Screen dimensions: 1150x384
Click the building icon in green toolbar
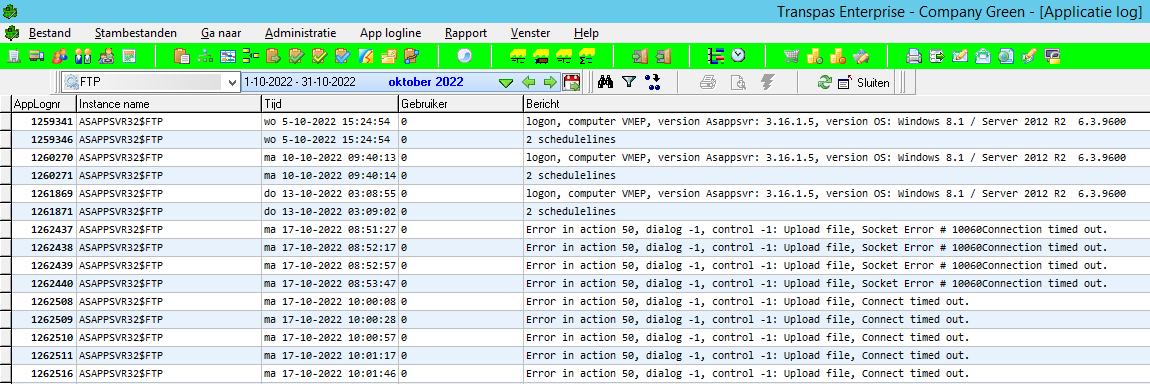(14, 56)
